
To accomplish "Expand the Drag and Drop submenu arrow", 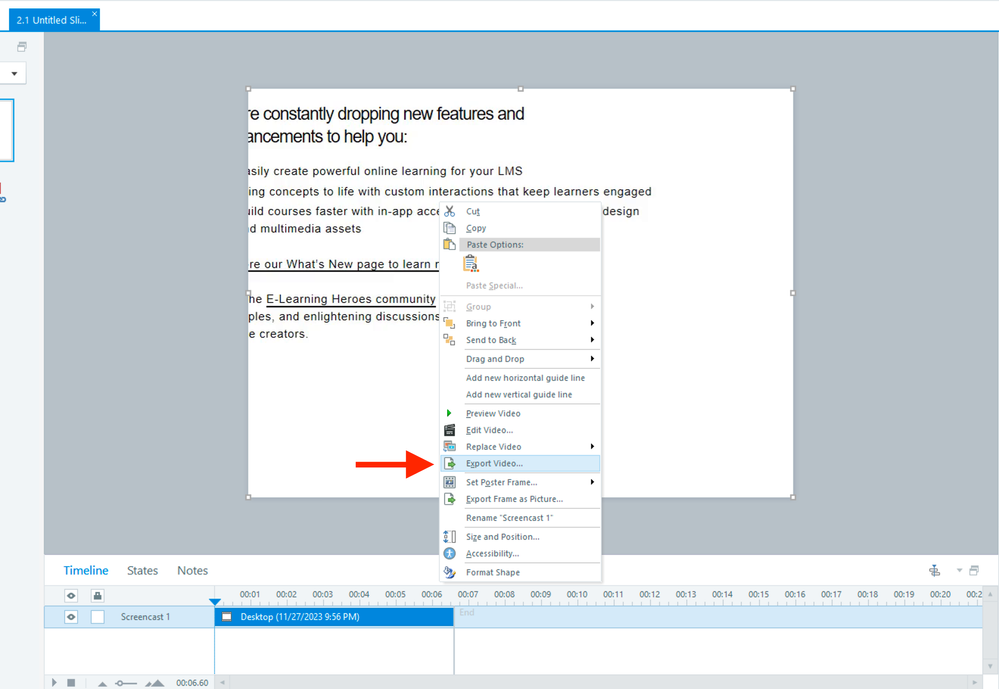I will [x=593, y=359].
